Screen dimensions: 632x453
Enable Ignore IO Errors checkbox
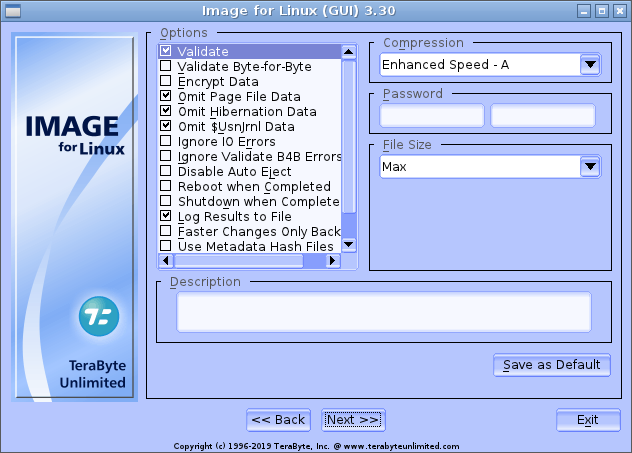tap(165, 141)
